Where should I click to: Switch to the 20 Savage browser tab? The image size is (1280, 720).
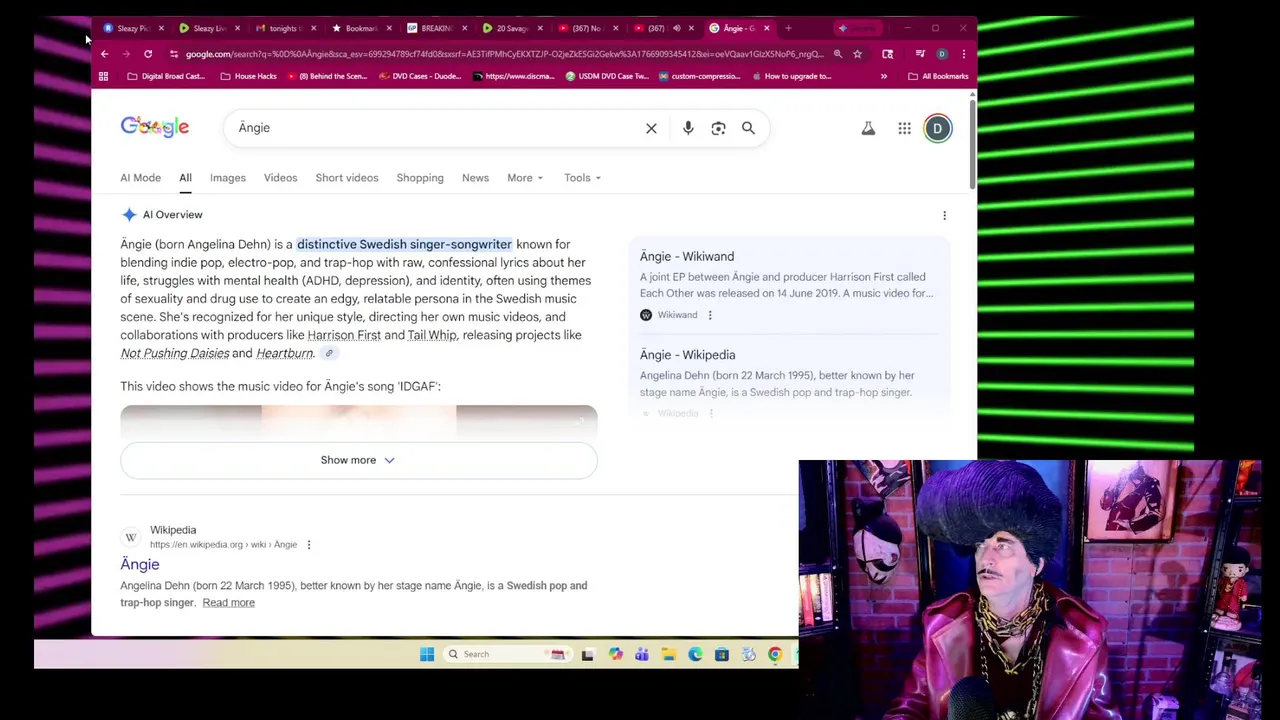[512, 28]
